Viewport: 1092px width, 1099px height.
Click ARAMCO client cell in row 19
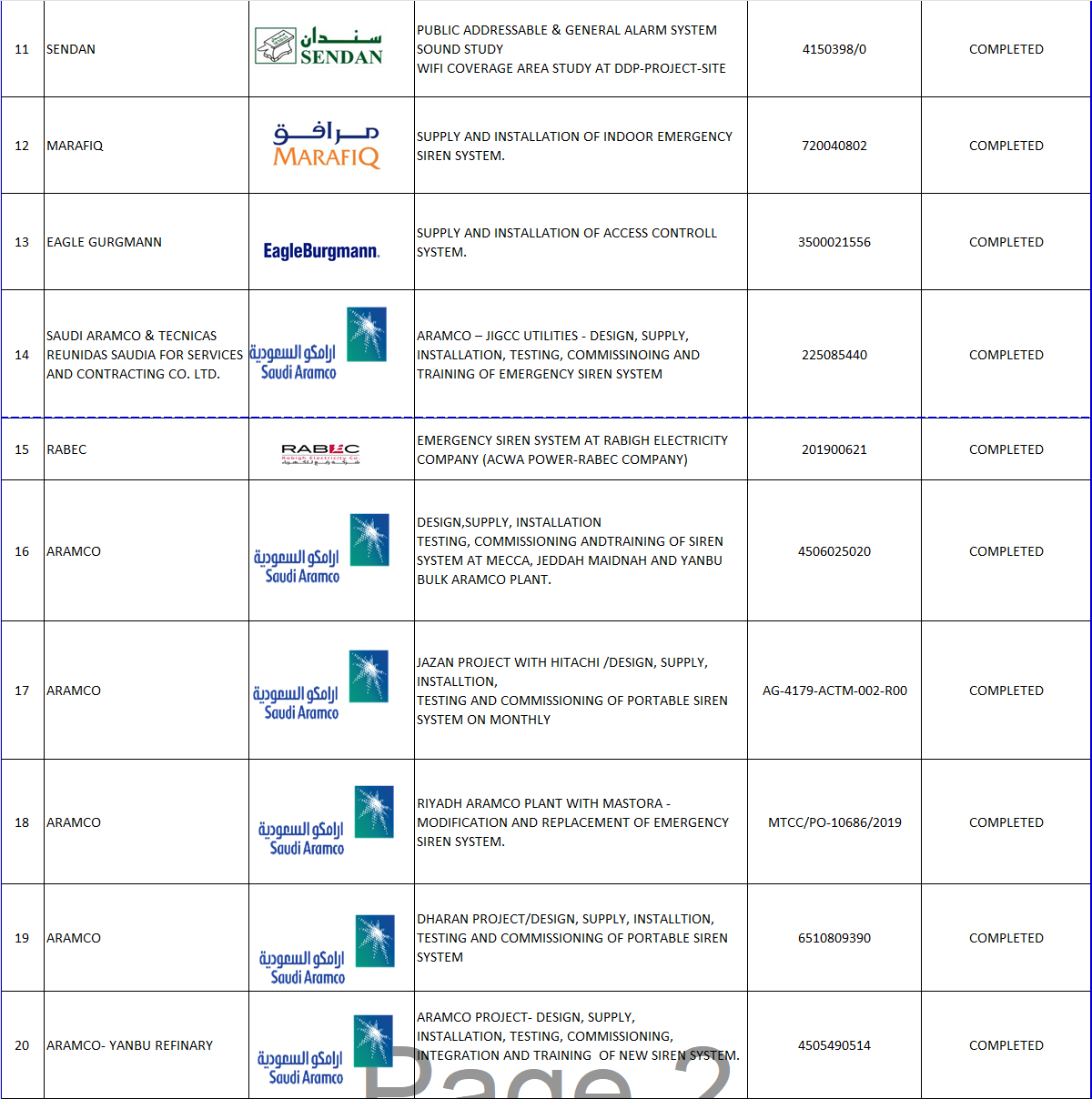[x=147, y=938]
